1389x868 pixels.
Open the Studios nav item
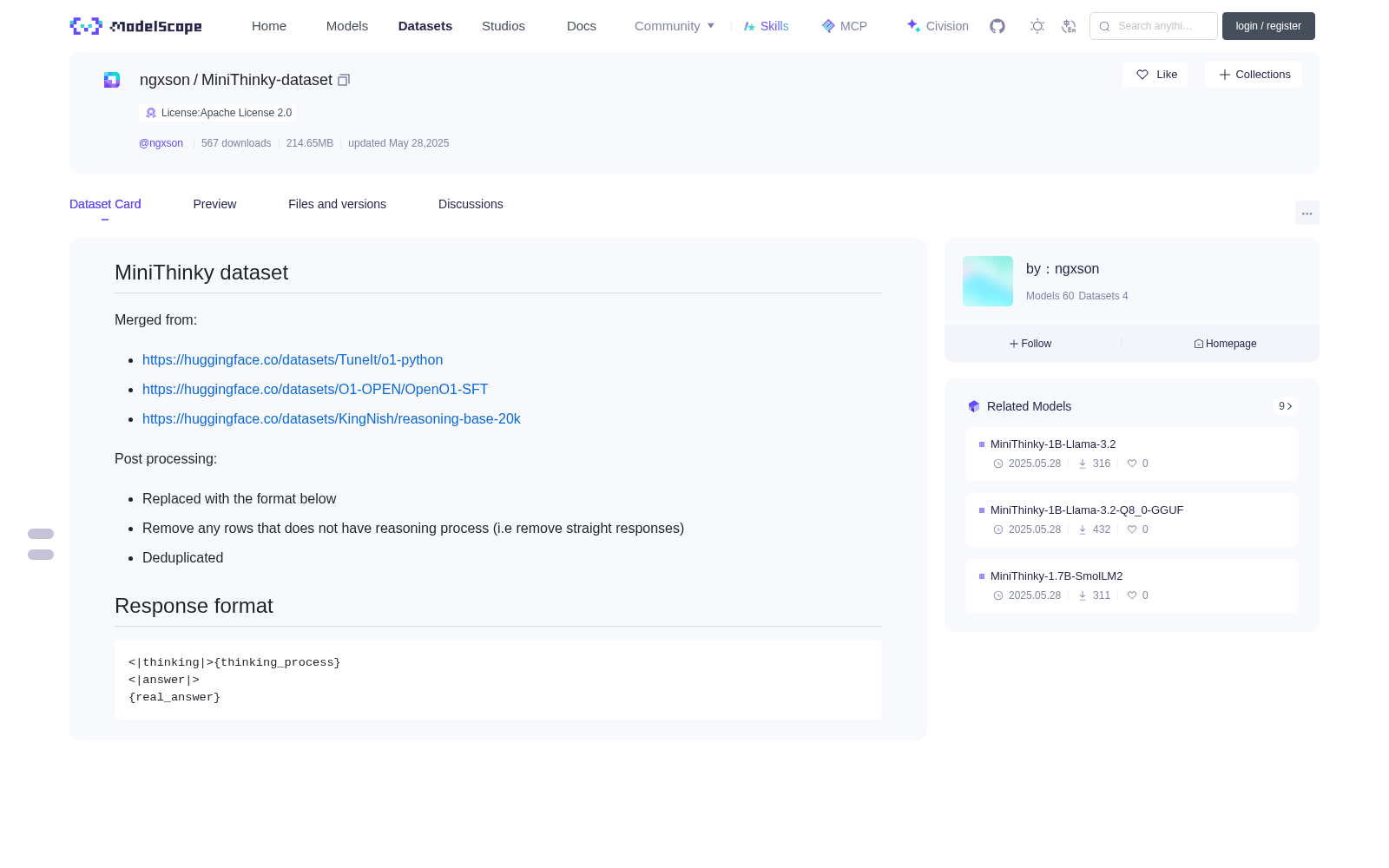tap(504, 26)
